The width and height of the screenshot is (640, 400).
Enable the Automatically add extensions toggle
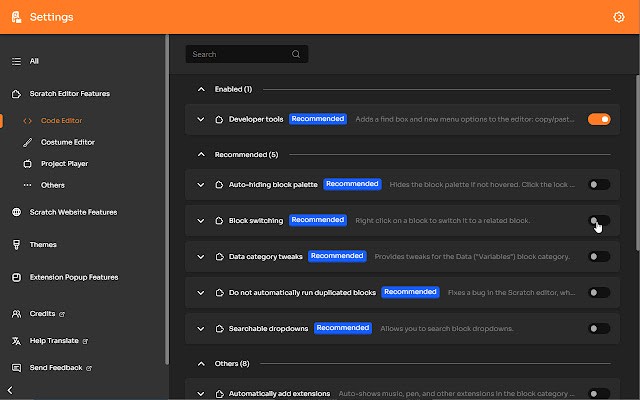tap(599, 393)
